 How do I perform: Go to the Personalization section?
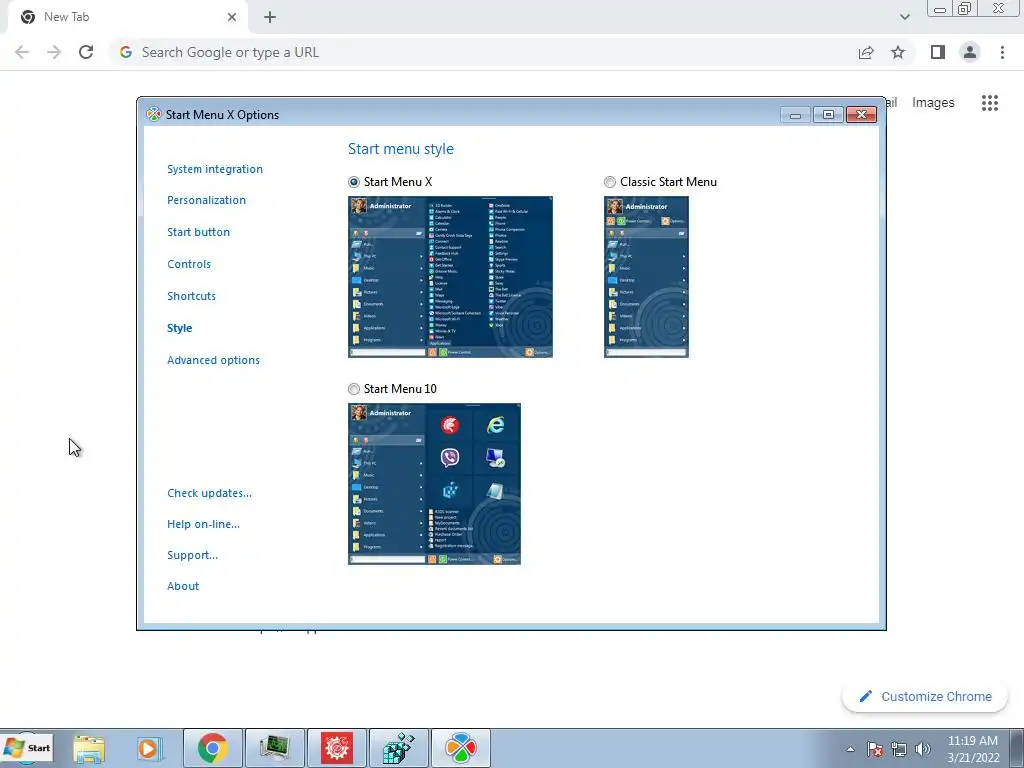[206, 200]
